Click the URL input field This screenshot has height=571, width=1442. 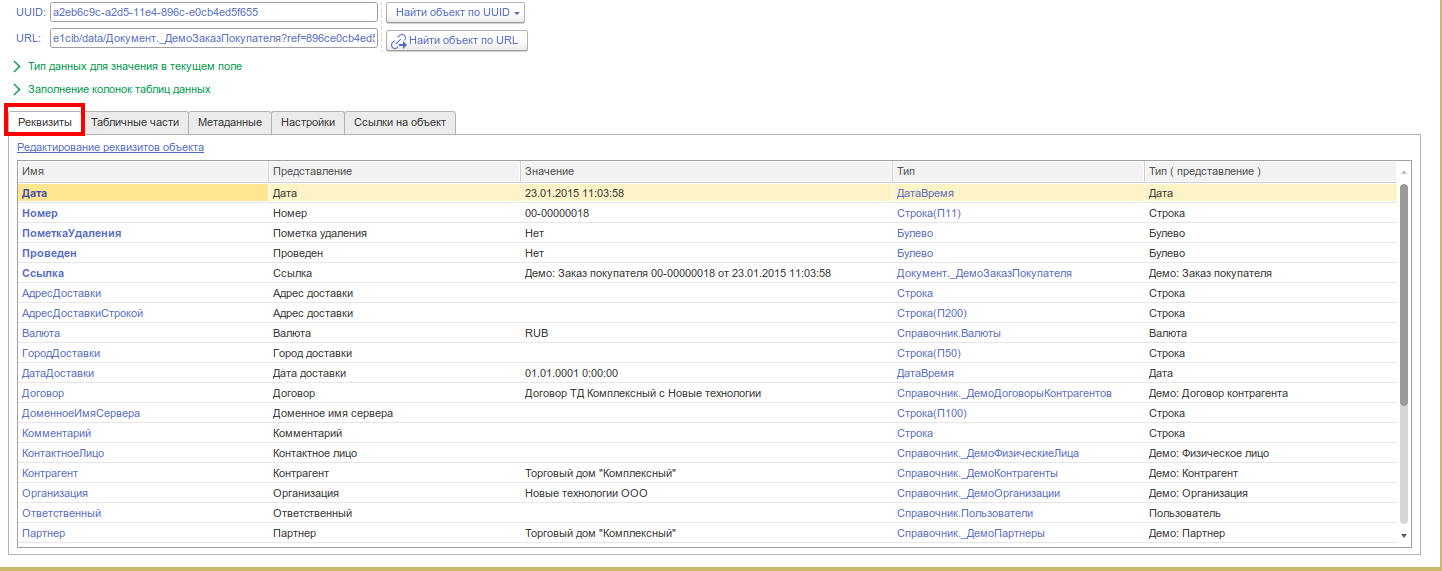214,38
